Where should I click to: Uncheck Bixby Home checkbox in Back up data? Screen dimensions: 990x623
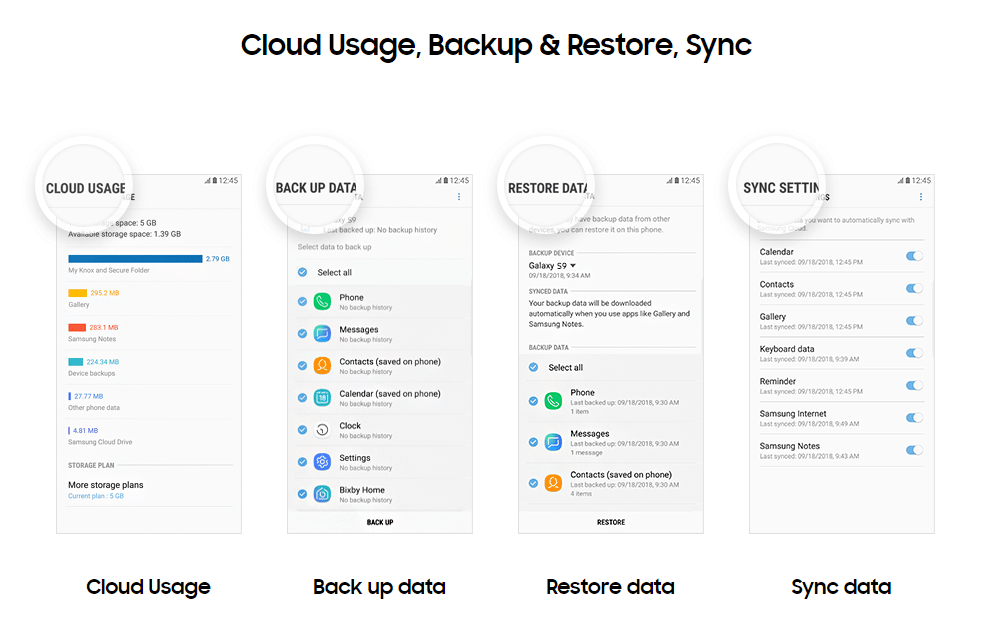(x=302, y=494)
